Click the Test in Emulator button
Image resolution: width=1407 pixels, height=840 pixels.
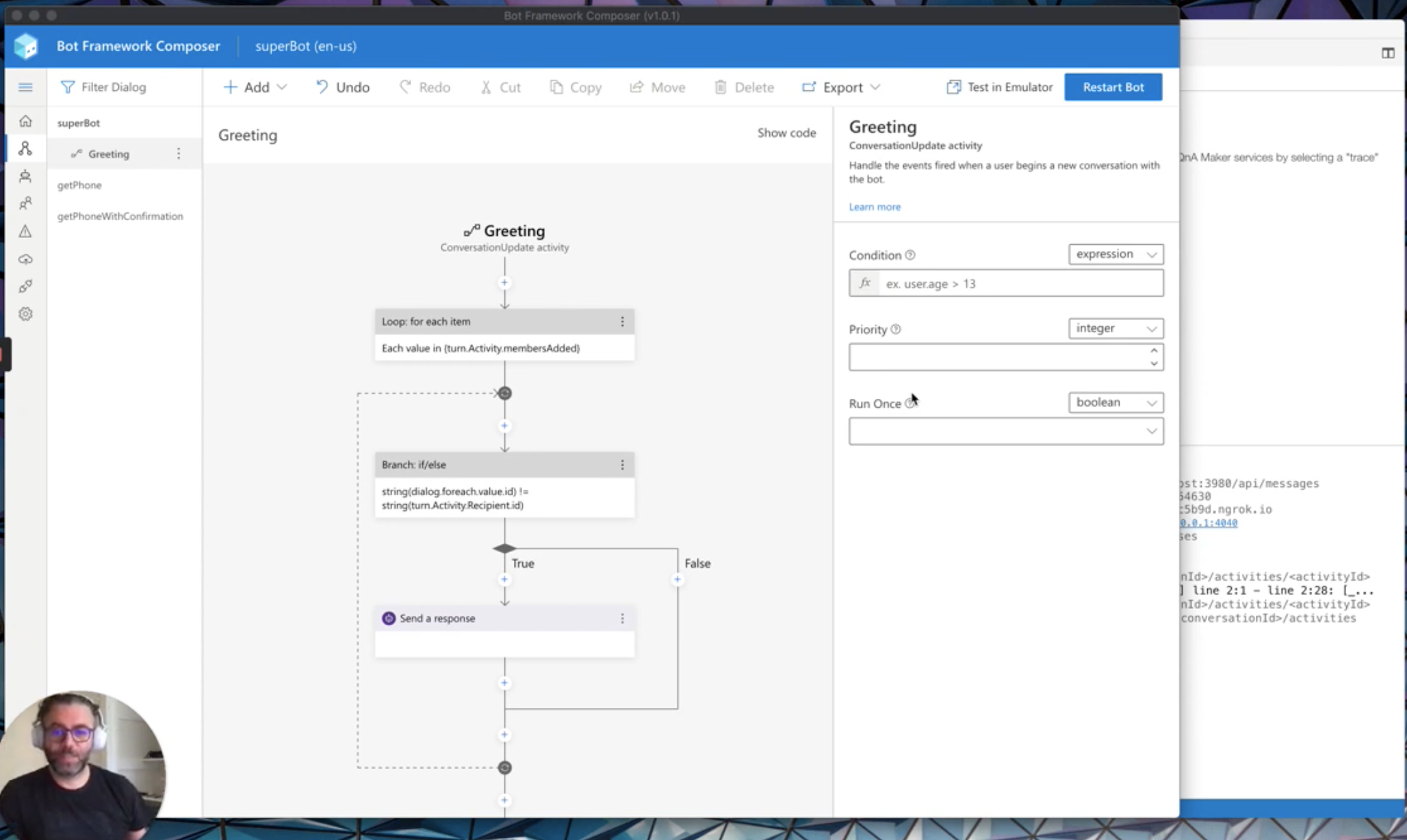(1000, 87)
